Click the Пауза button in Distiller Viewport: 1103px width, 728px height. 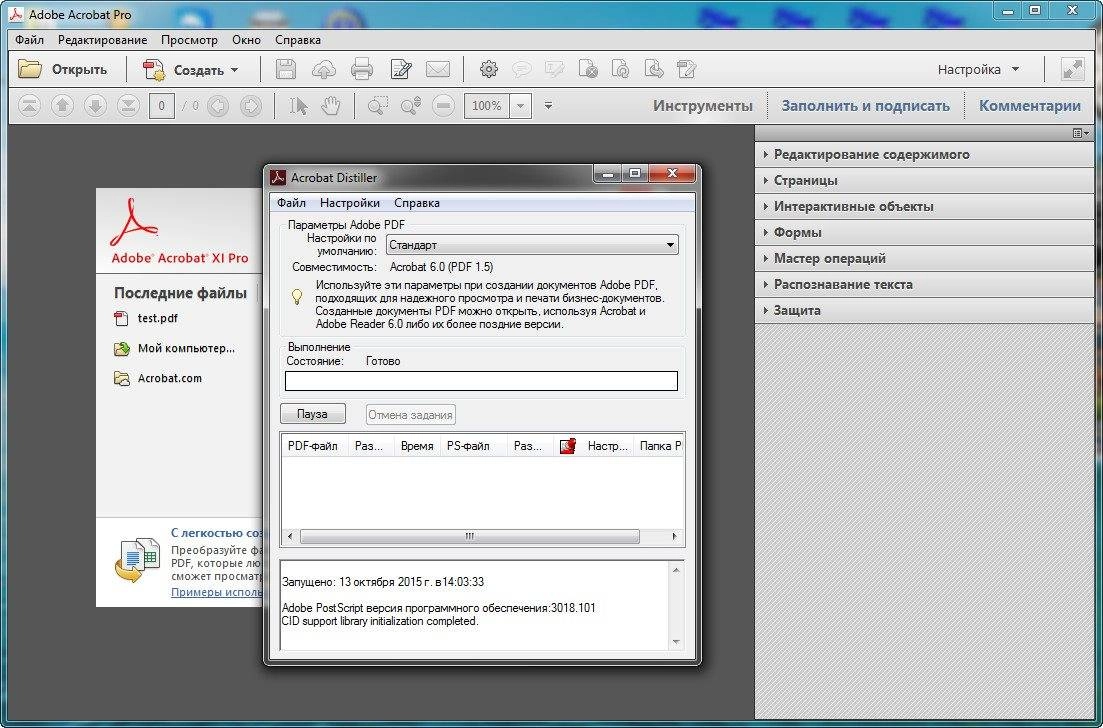312,414
